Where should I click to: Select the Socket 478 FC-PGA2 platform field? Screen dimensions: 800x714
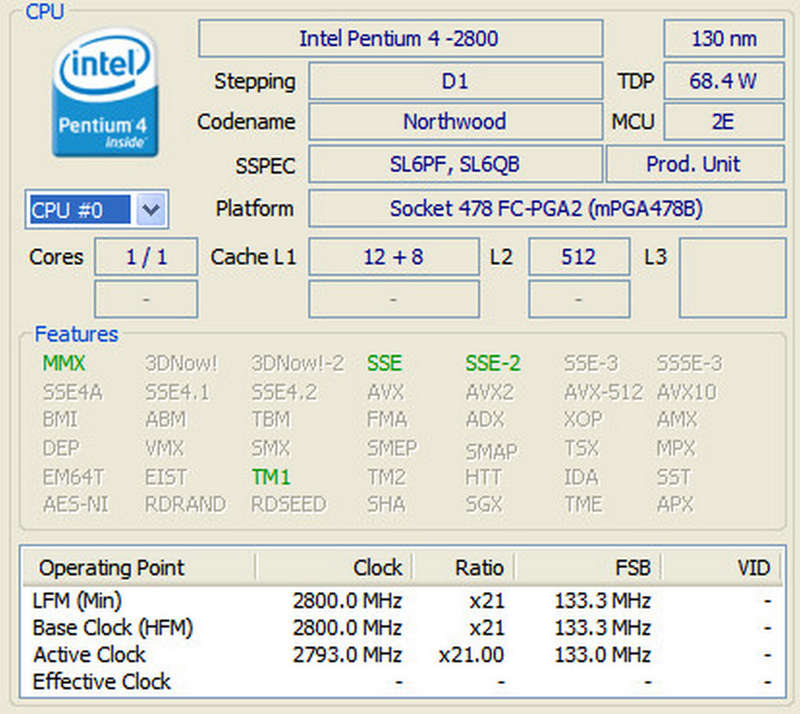click(547, 208)
